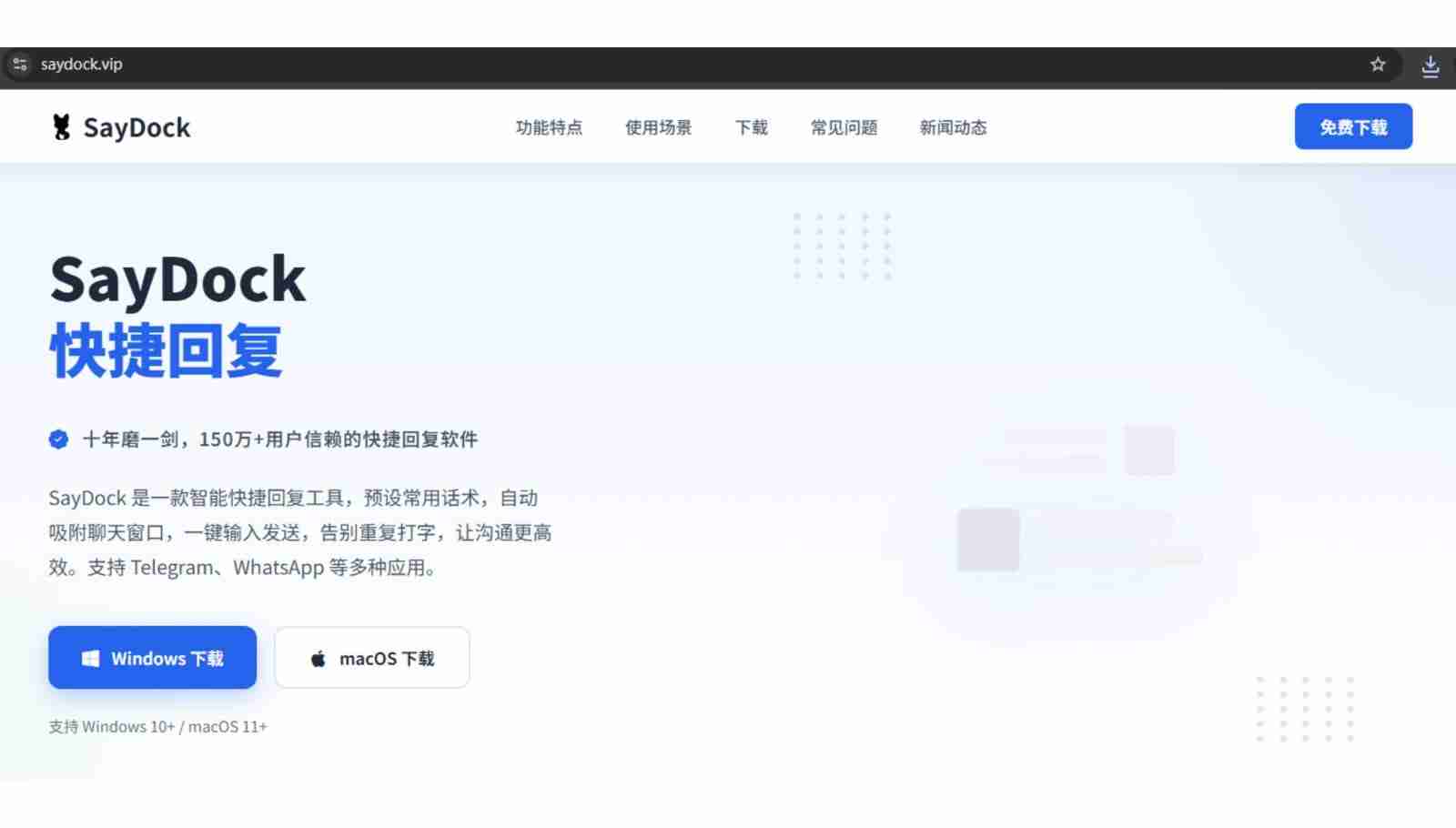
Task: Bookmark this page with the star icon
Action: click(1378, 65)
